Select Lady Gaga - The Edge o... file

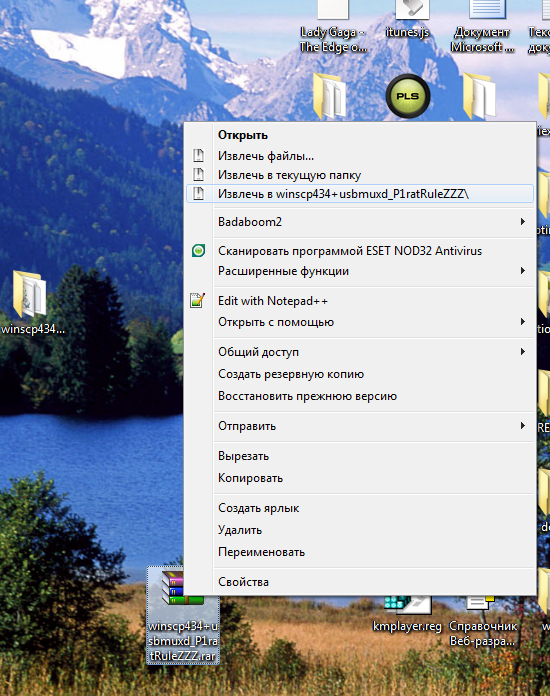[x=333, y=27]
